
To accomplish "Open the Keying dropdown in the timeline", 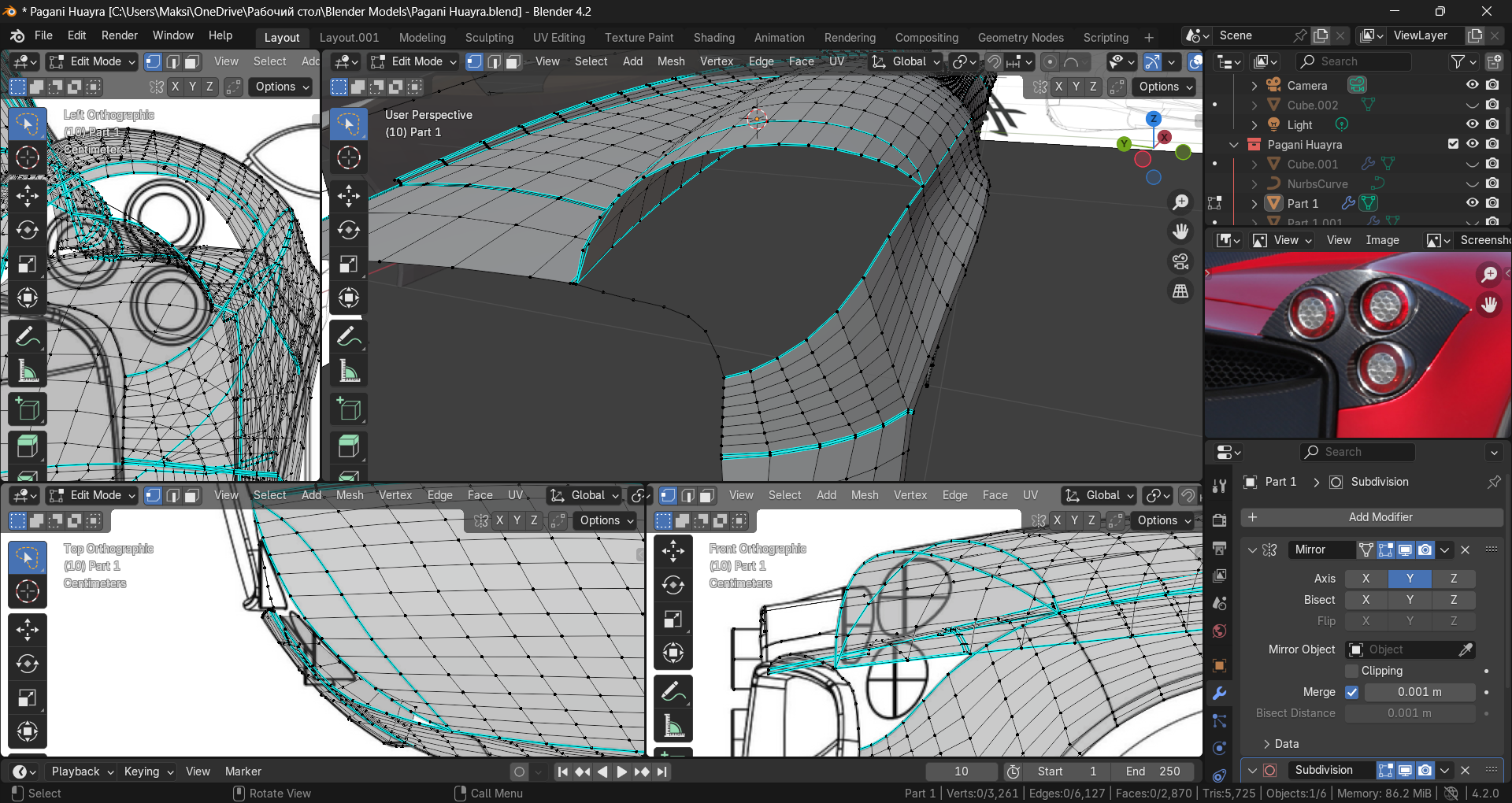I will pyautogui.click(x=148, y=772).
